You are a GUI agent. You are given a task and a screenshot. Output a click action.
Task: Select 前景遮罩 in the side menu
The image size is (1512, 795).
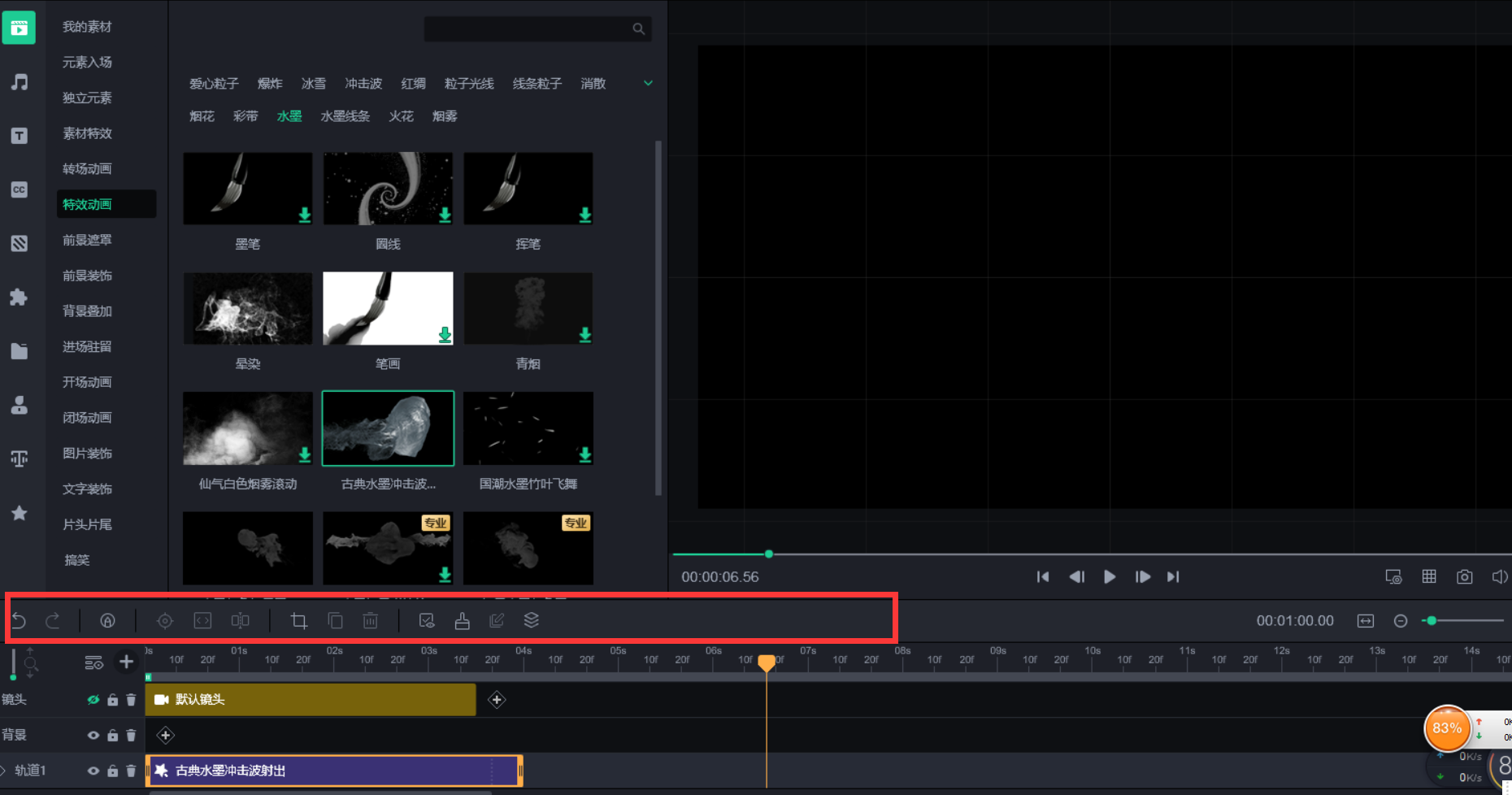[87, 241]
